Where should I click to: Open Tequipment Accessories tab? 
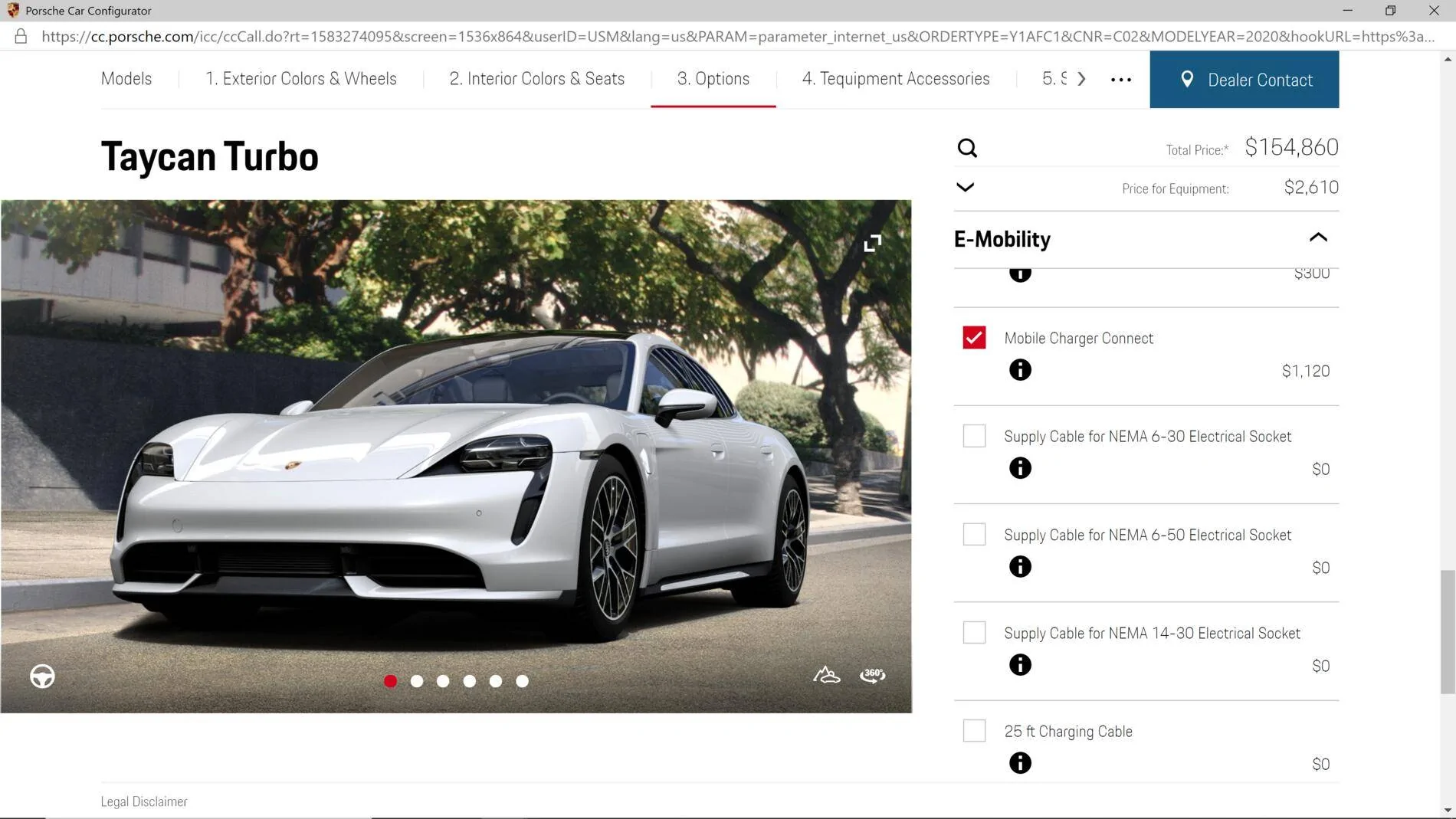(x=896, y=79)
